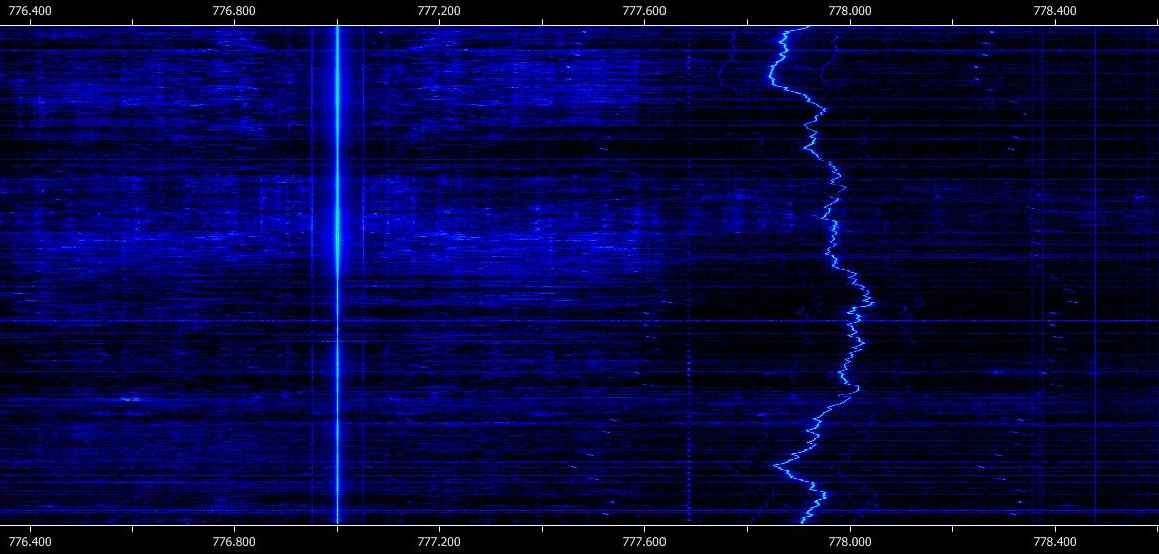The height and width of the screenshot is (554, 1159).
Task: Click the 778.400 label on bottom frequency axis
Action: [x=1055, y=542]
